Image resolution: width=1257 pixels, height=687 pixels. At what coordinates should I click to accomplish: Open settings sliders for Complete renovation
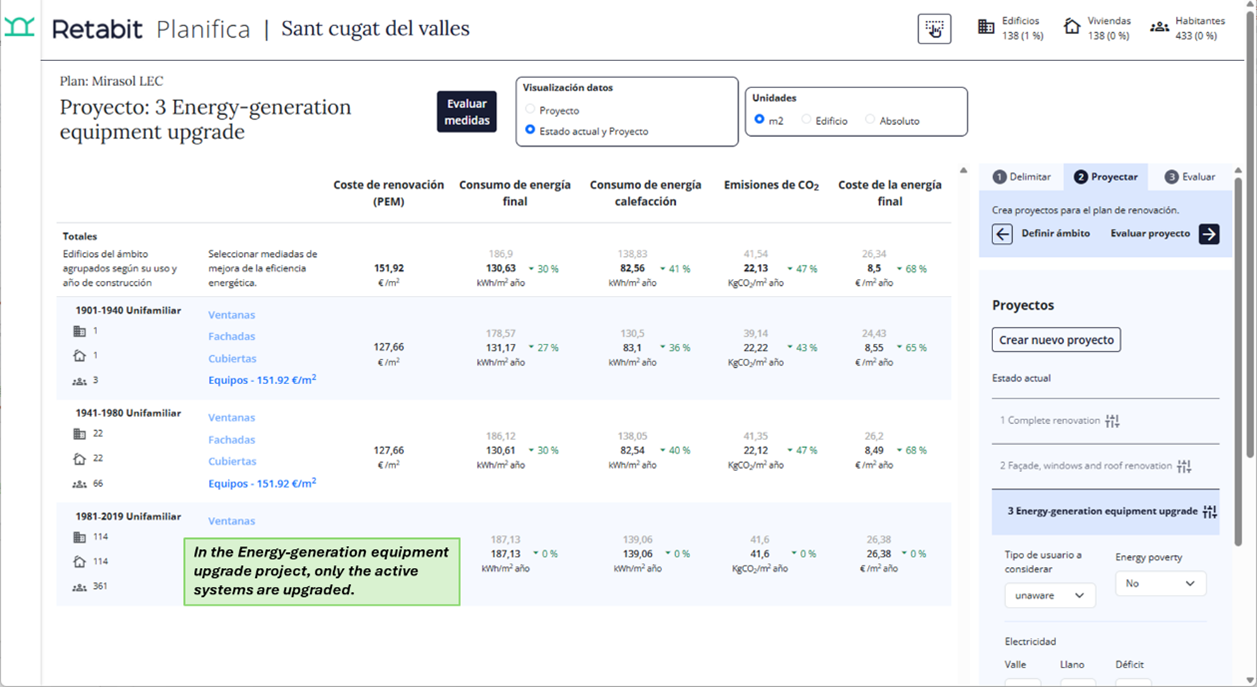[1112, 421]
